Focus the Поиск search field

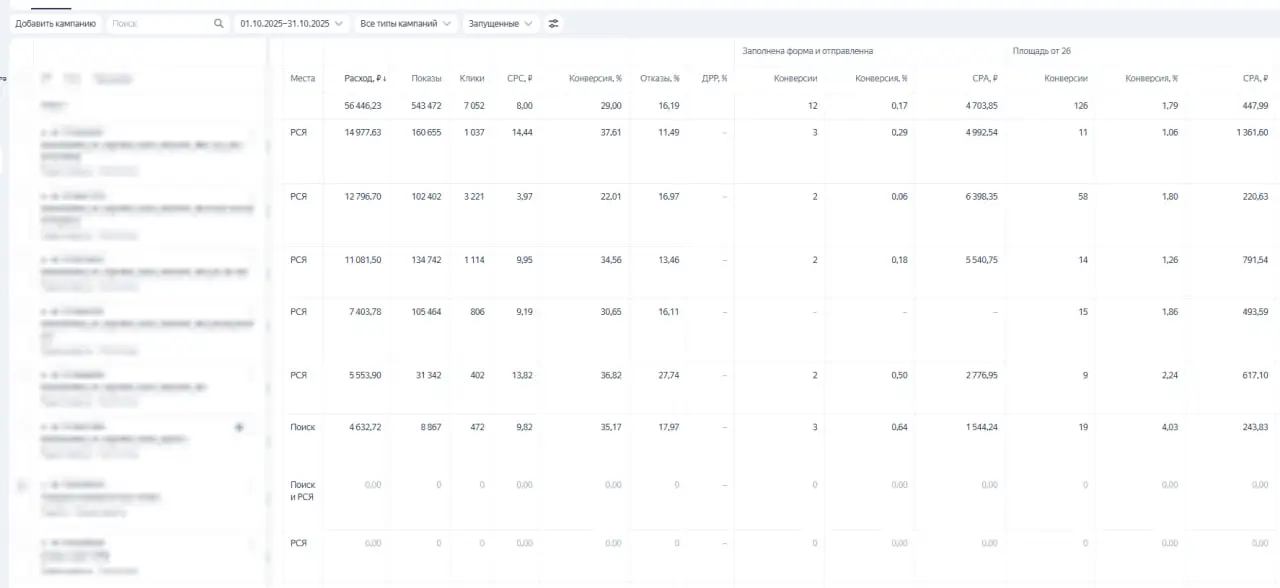(x=160, y=23)
